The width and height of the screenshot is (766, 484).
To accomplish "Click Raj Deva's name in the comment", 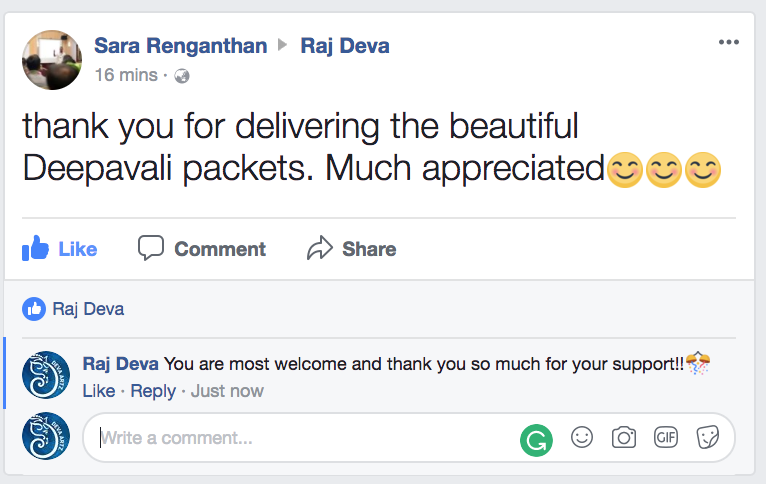I will coord(120,364).
